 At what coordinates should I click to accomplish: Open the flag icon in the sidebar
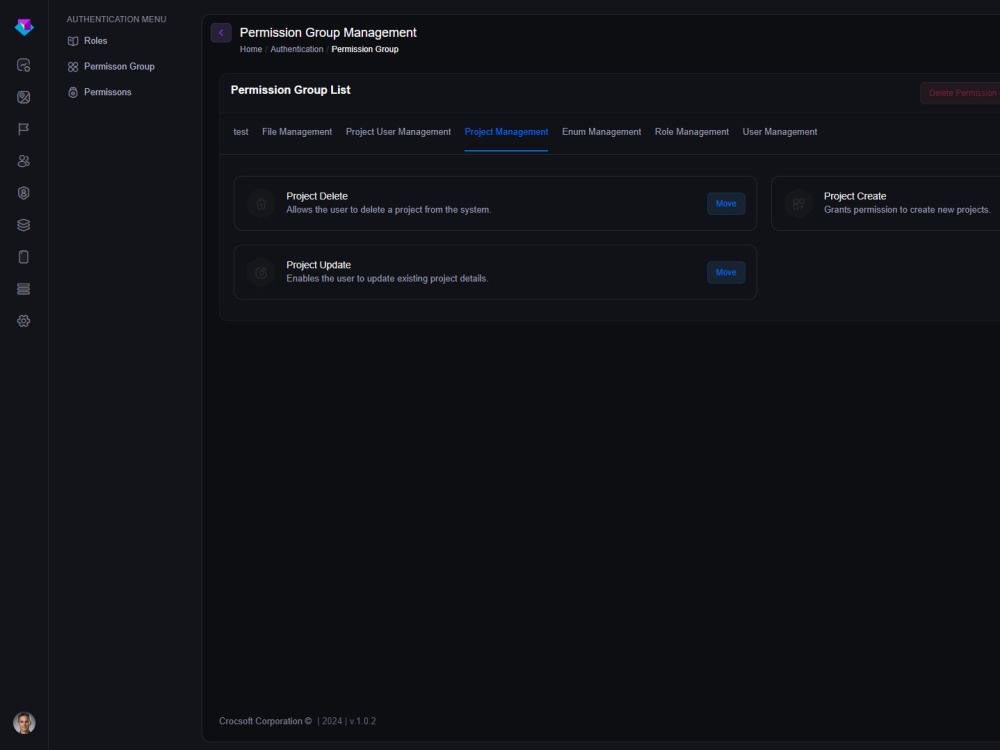point(24,129)
